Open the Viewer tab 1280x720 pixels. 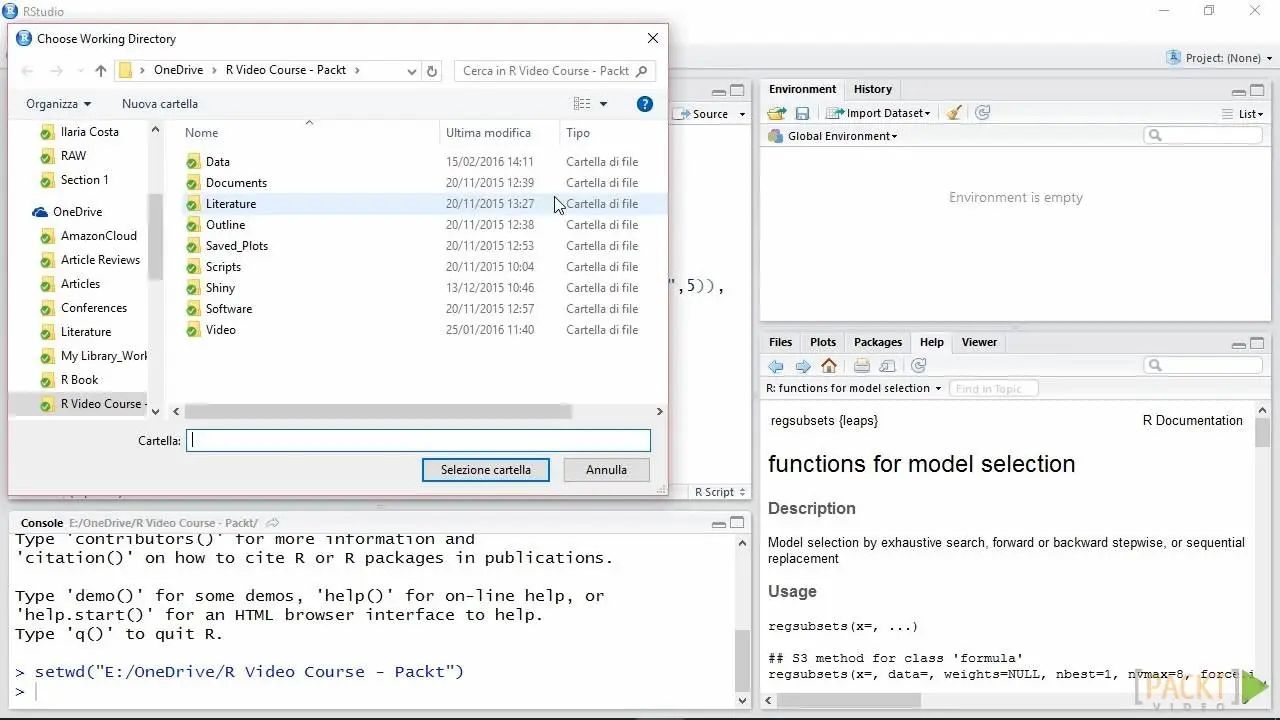(x=979, y=342)
